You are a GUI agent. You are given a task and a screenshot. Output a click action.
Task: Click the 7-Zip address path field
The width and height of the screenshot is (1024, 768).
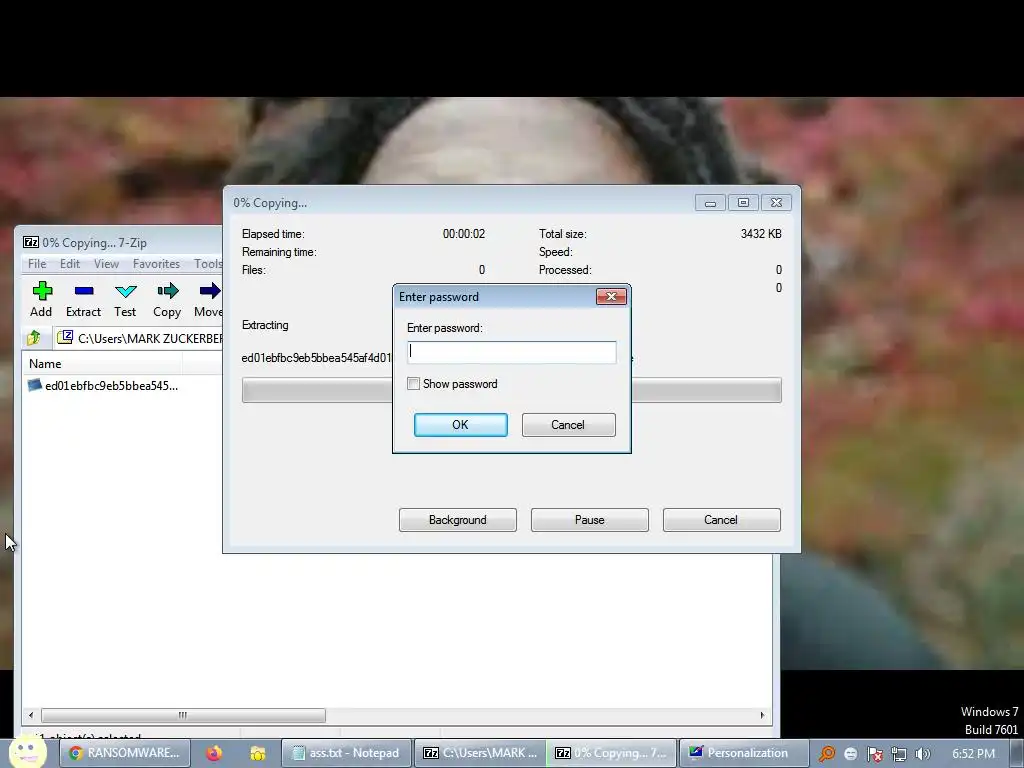138,338
